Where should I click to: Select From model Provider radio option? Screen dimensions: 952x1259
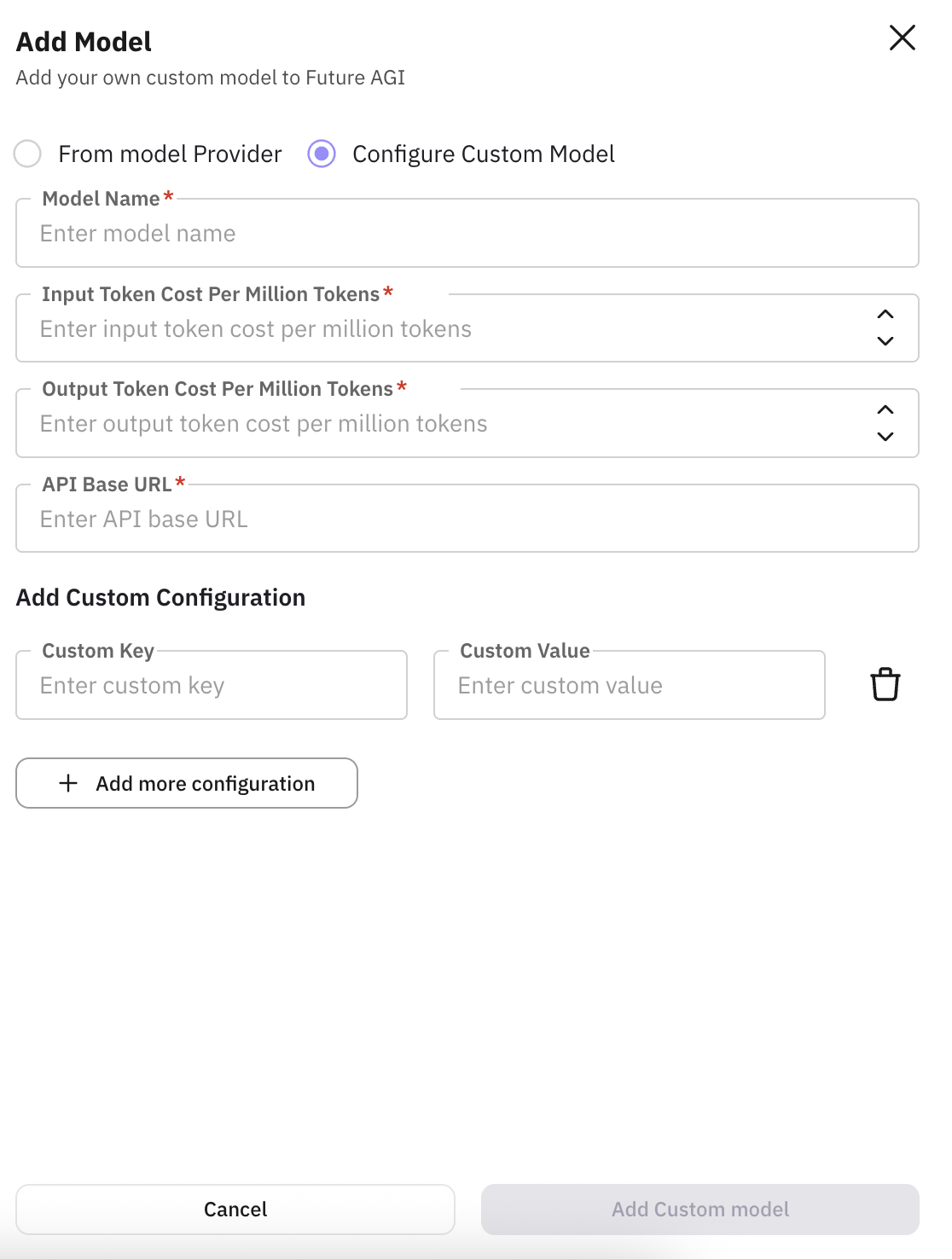click(28, 154)
